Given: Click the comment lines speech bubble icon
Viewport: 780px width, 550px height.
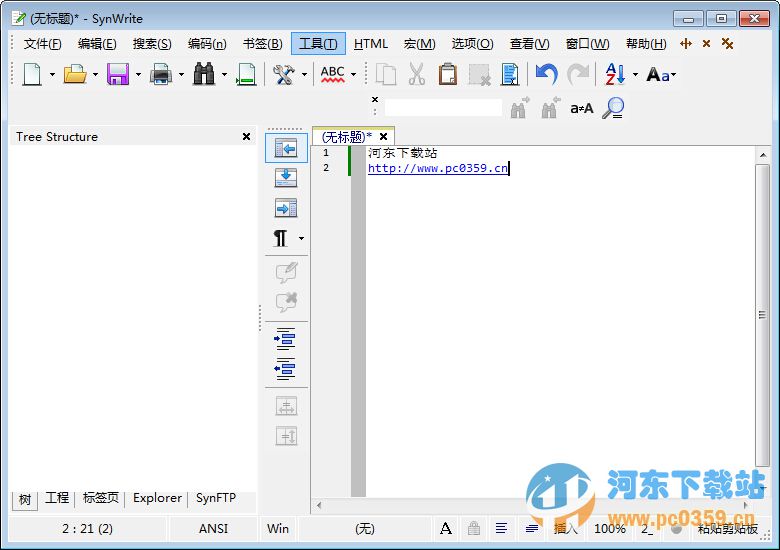Looking at the screenshot, I should click(x=286, y=273).
